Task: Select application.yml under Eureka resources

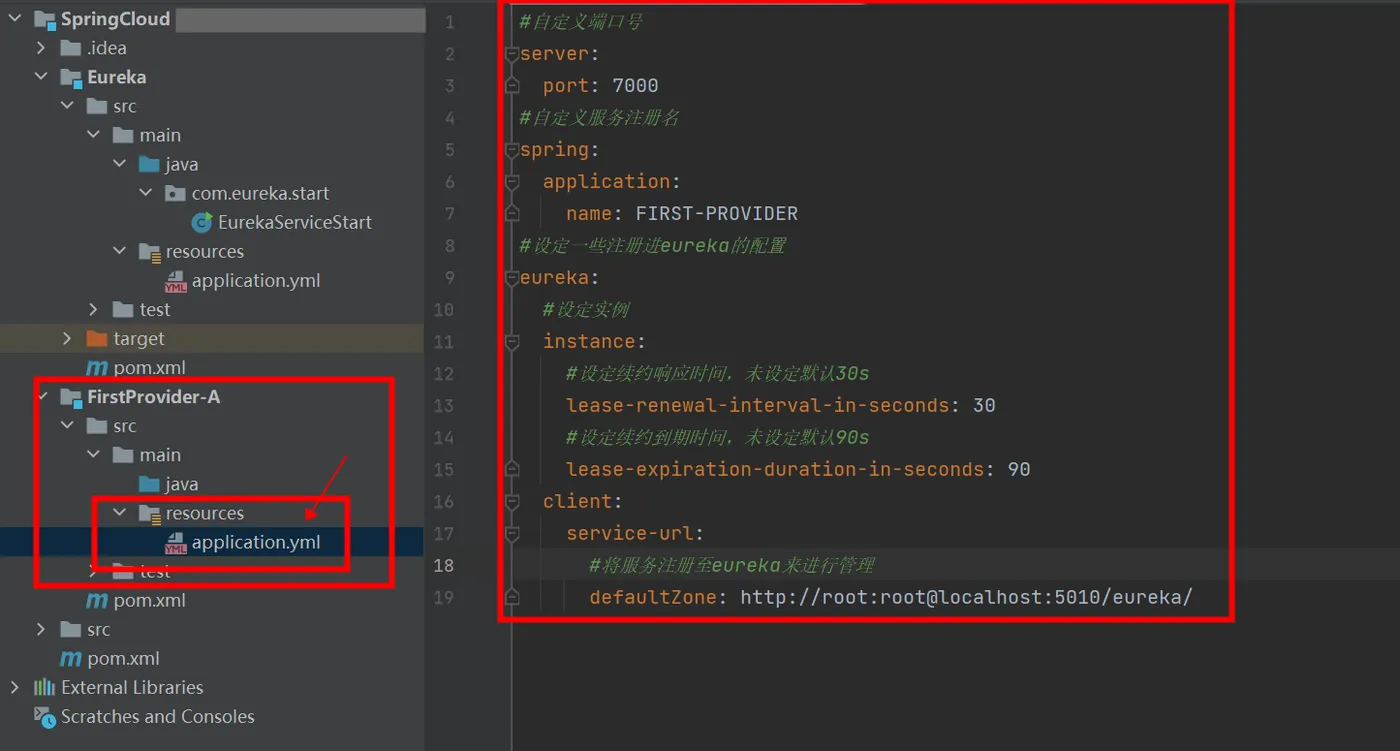Action: point(256,281)
